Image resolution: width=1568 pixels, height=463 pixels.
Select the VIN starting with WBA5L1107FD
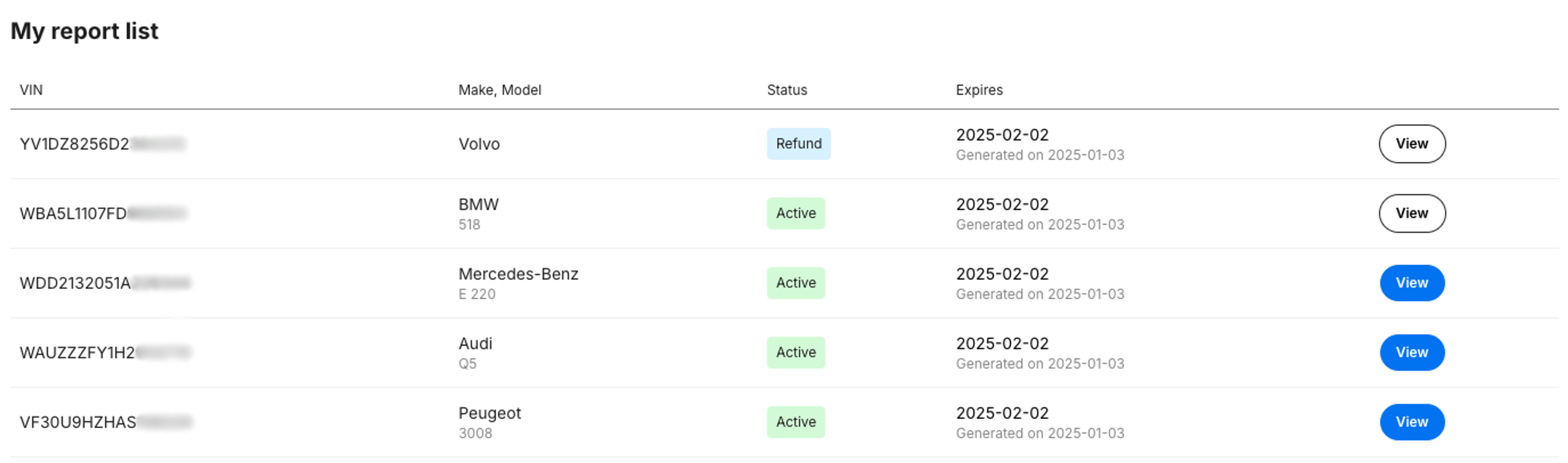pos(102,214)
